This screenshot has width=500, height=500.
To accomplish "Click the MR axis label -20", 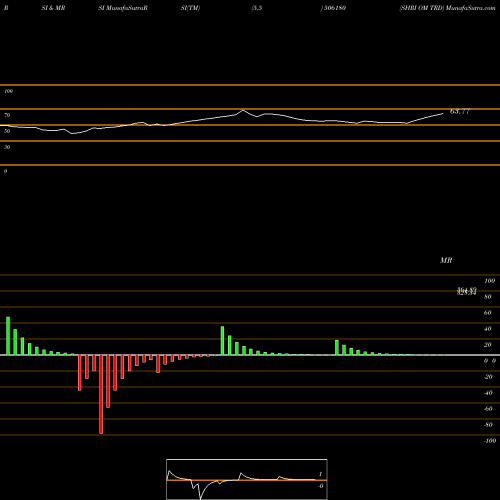I will tap(488, 377).
